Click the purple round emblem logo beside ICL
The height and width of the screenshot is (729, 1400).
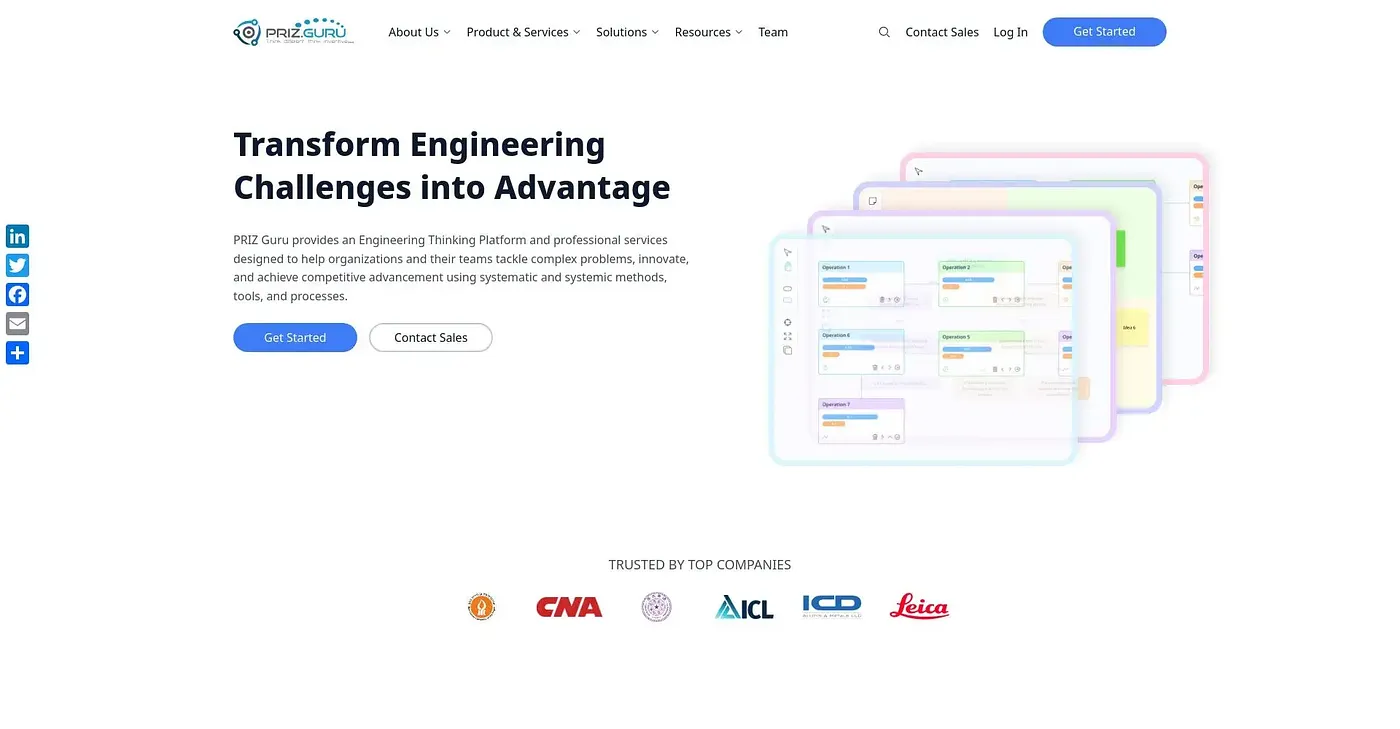click(x=657, y=607)
